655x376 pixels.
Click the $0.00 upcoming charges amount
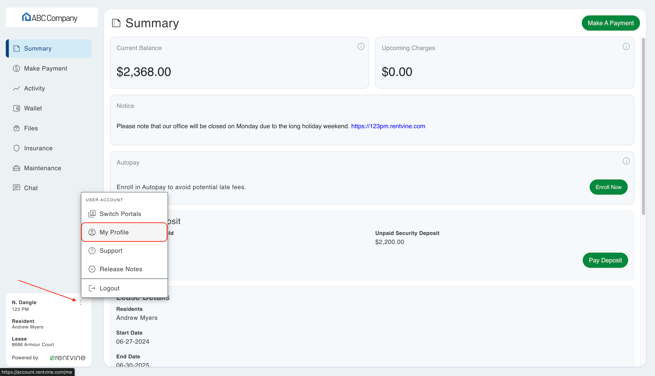pos(397,72)
